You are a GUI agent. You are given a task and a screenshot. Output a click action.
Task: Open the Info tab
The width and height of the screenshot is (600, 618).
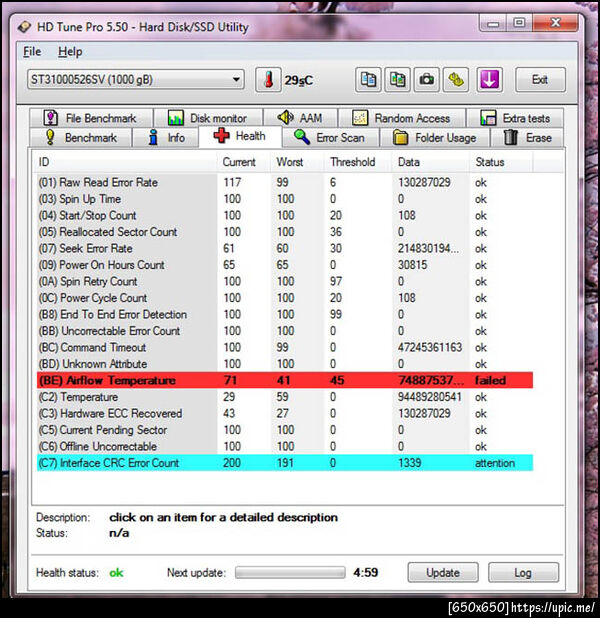[166, 138]
